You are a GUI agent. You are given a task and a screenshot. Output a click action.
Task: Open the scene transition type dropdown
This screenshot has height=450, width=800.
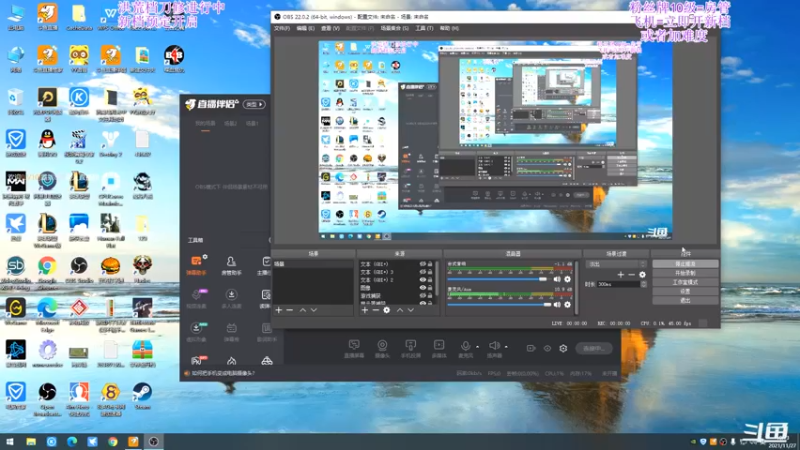click(x=616, y=264)
